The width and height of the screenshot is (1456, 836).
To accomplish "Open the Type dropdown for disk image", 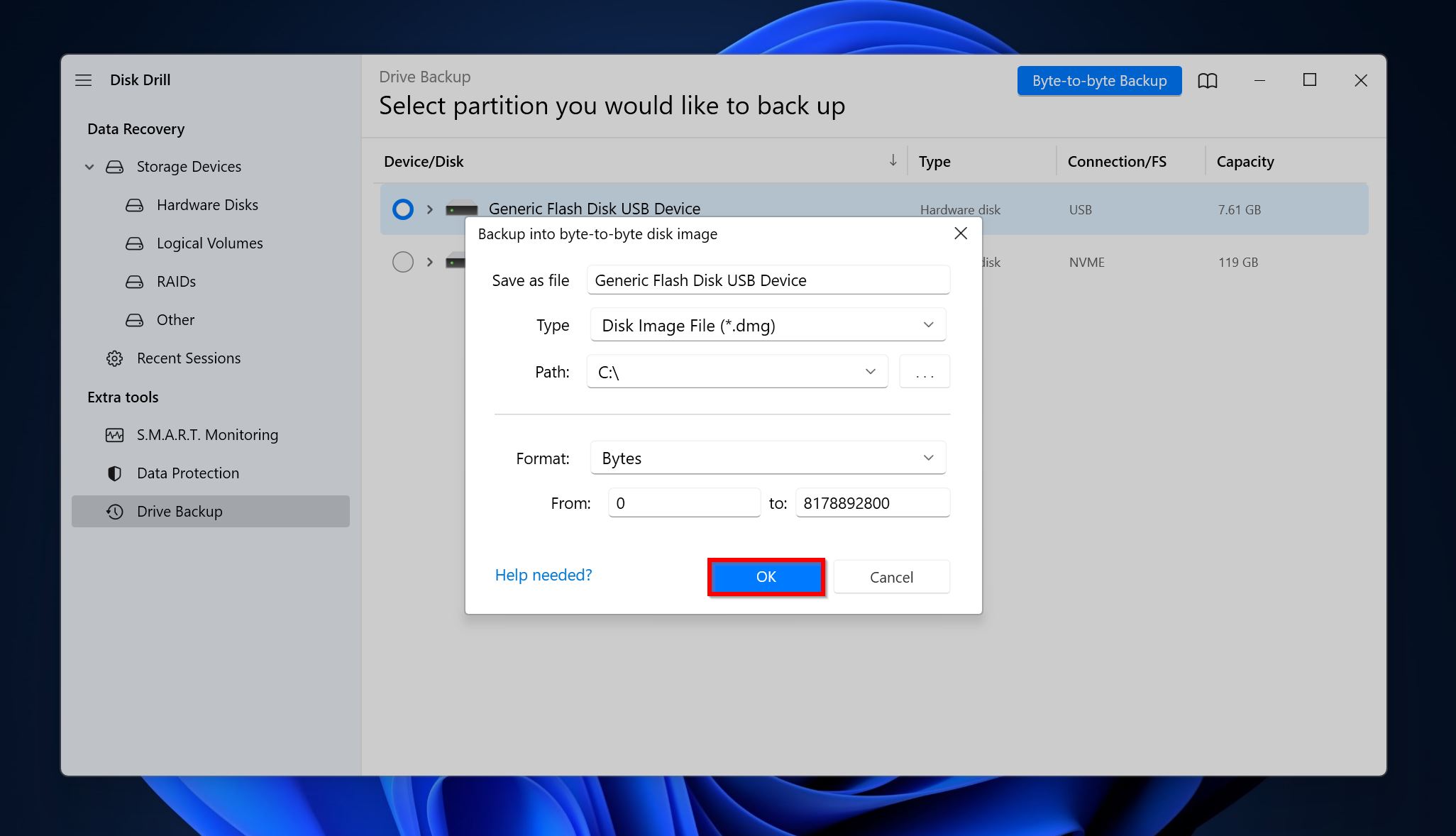I will pyautogui.click(x=766, y=324).
